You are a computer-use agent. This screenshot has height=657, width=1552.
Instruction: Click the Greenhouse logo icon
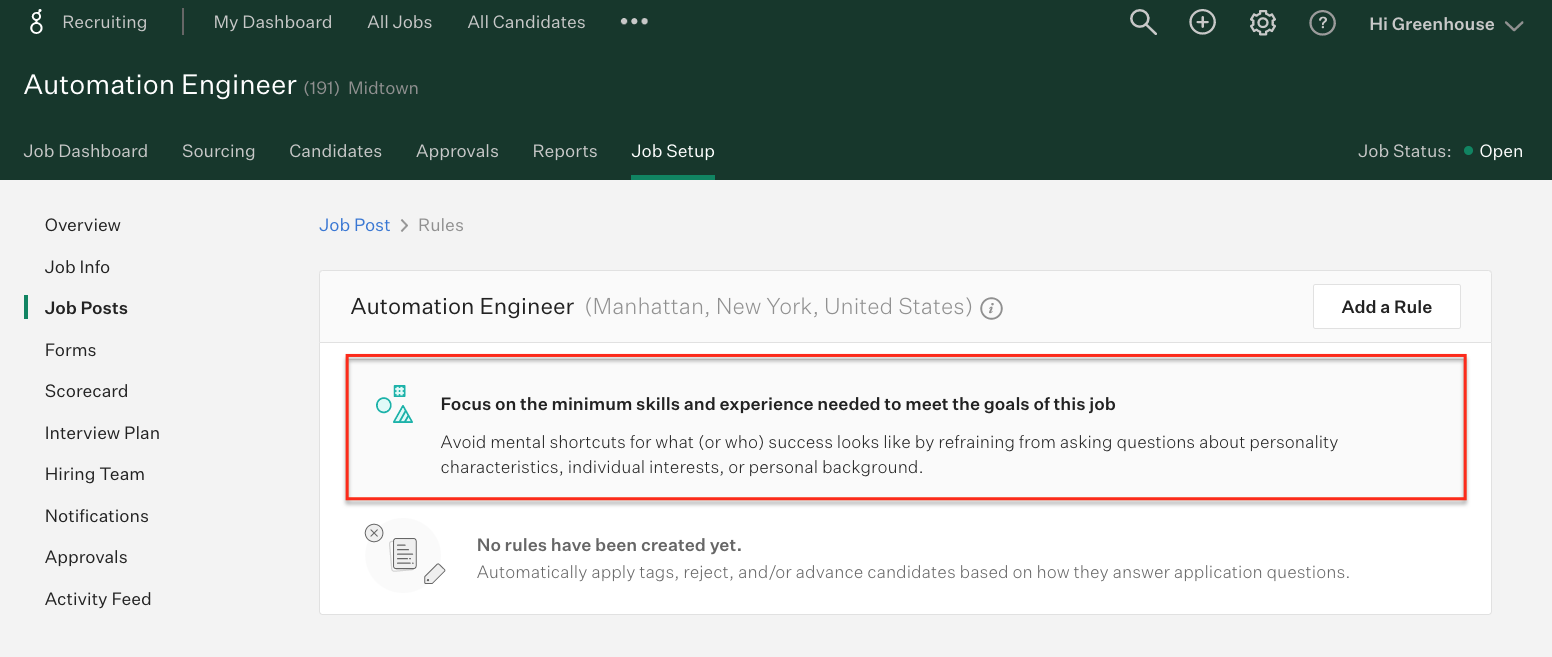pyautogui.click(x=37, y=22)
